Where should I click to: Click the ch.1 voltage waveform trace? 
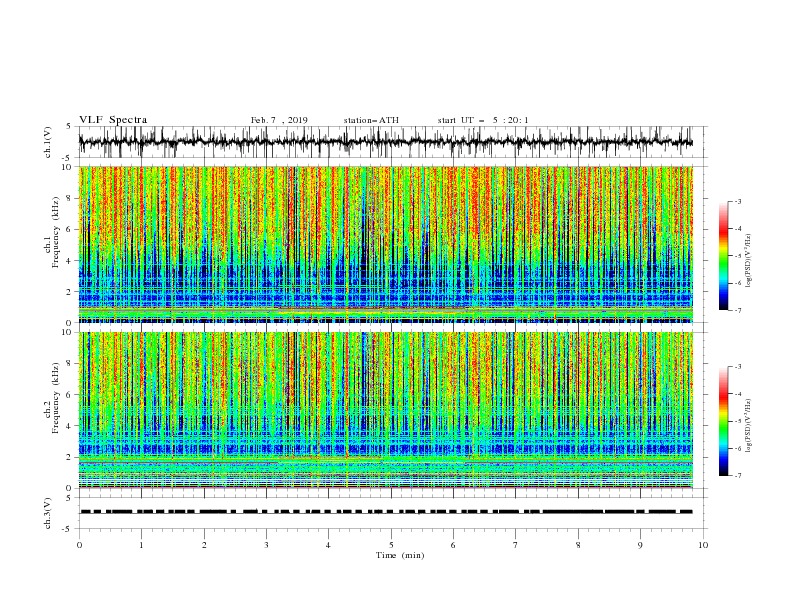[x=385, y=142]
